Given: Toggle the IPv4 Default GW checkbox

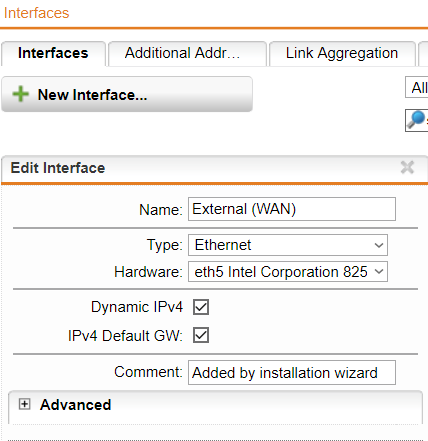Looking at the screenshot, I should [201, 335].
